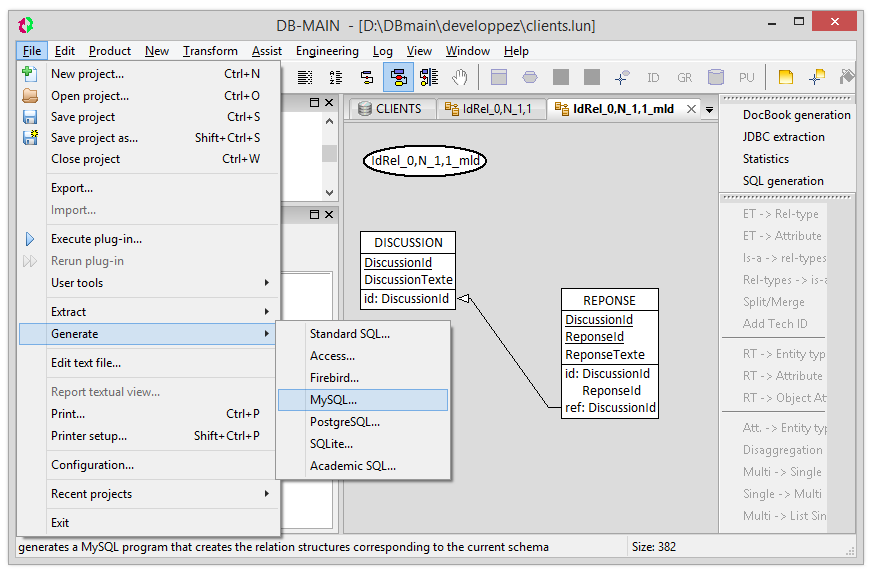The height and width of the screenshot is (578, 875).
Task: Close the lower left docked panel
Action: [329, 215]
